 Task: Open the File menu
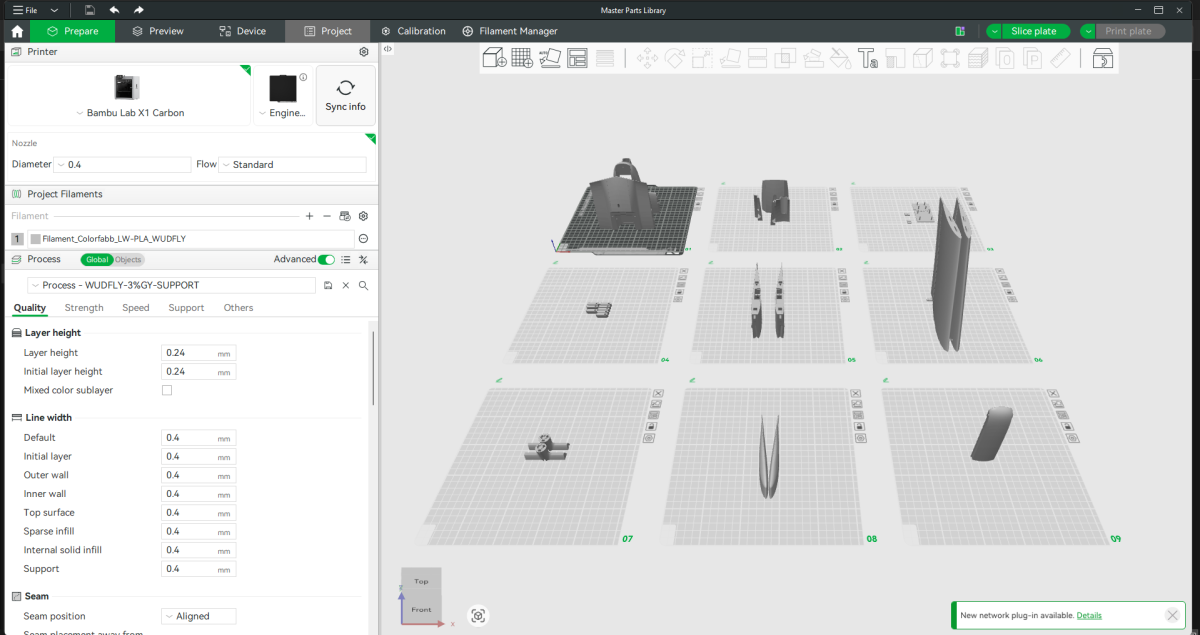coord(25,10)
